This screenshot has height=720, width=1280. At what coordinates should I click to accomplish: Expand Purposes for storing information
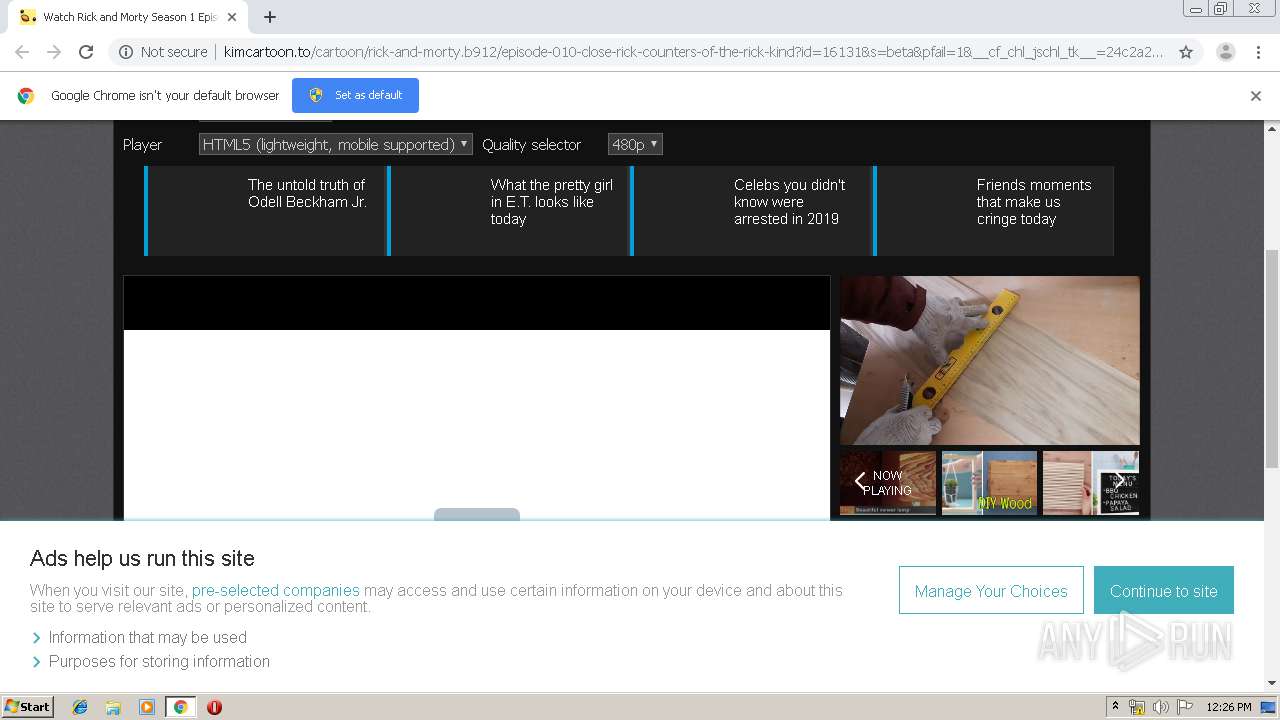click(x=150, y=661)
